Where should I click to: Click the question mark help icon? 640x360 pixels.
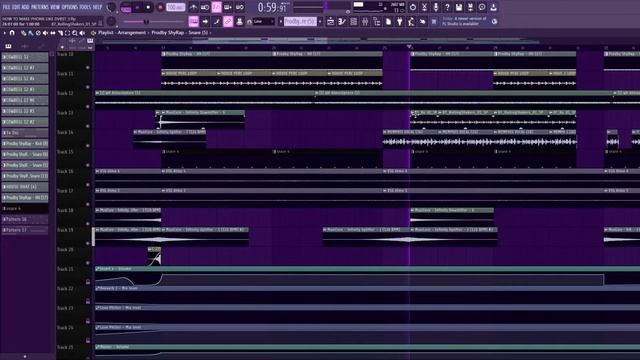coord(447,7)
